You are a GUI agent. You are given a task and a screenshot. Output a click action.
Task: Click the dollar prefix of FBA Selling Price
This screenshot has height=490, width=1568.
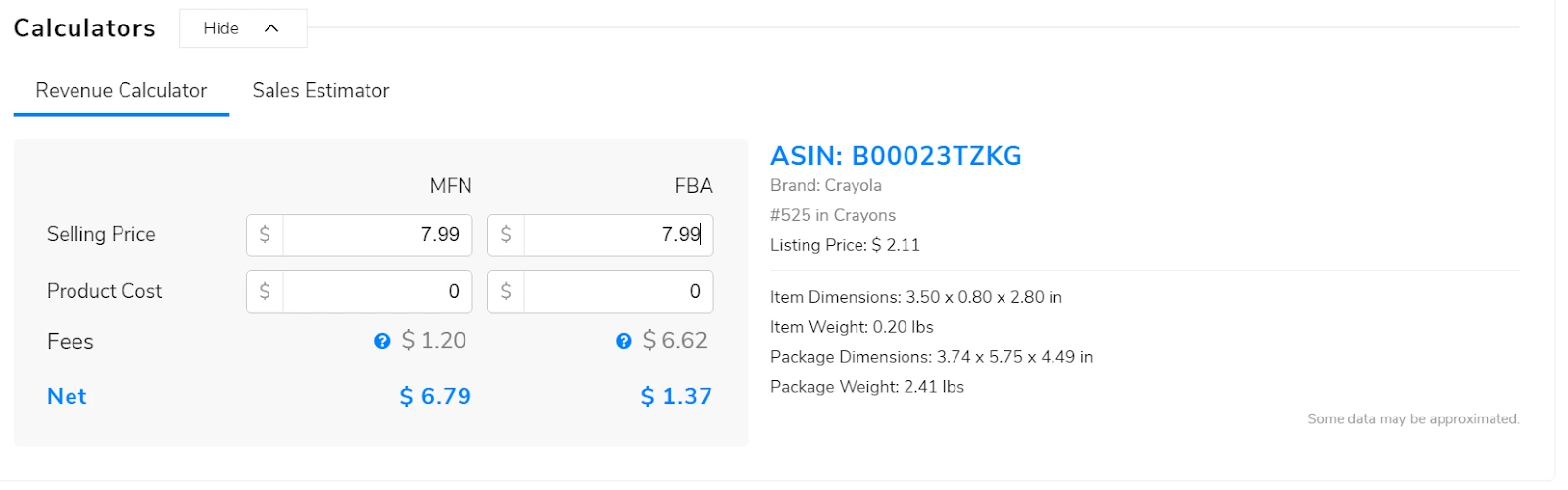pyautogui.click(x=506, y=235)
